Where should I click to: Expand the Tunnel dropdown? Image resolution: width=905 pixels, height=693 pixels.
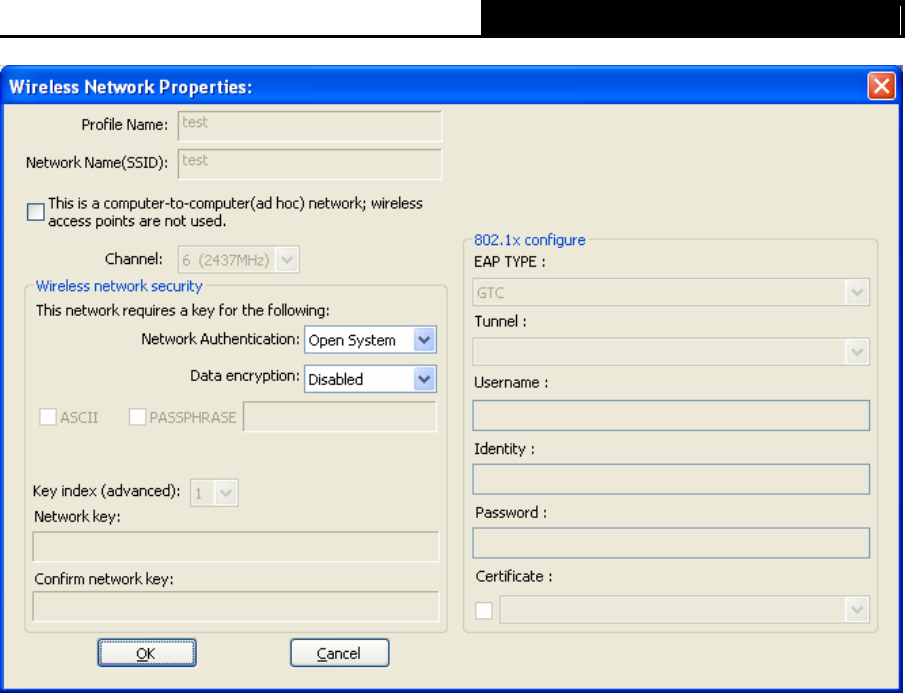click(671, 352)
